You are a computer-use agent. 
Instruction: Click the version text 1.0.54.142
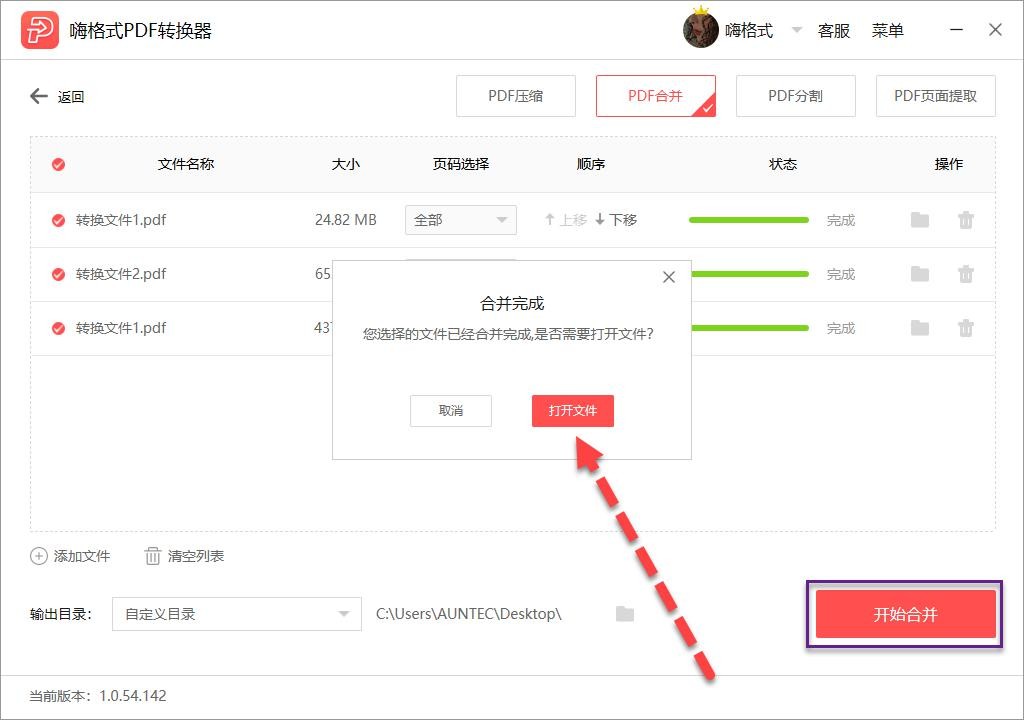tap(133, 696)
